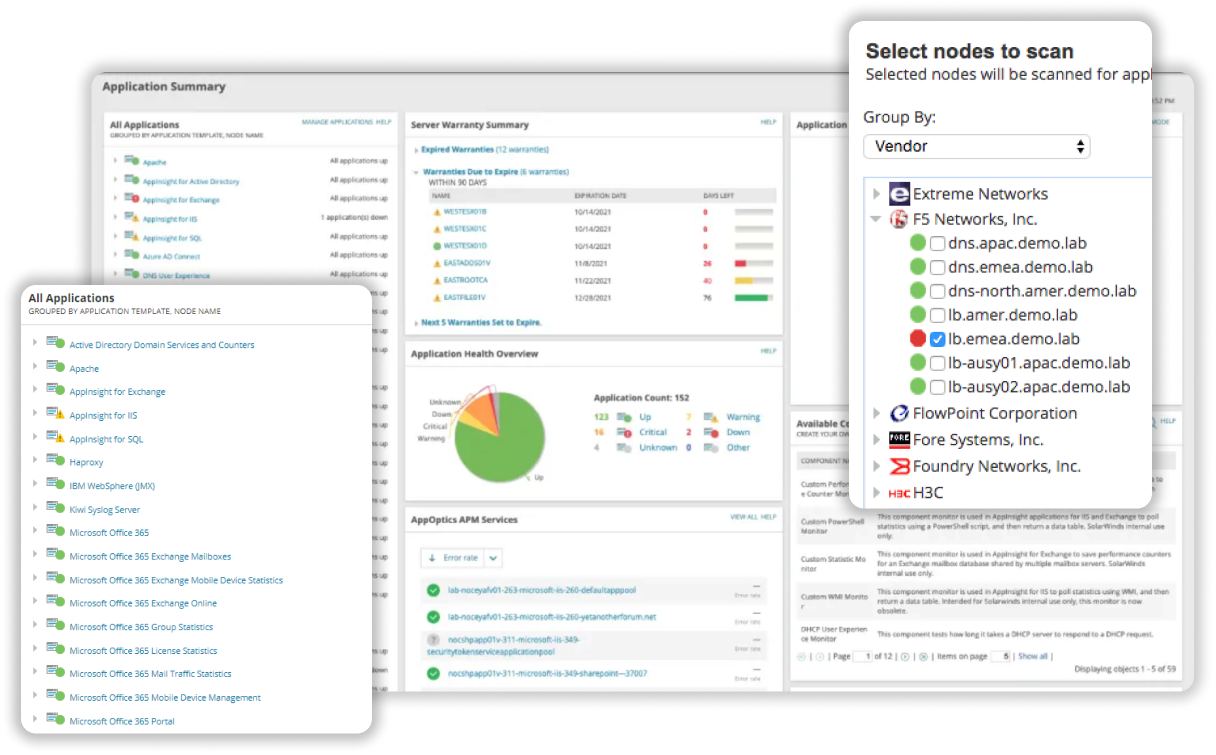The height and width of the screenshot is (755, 1216).
Task: Open the Group By Vendor dropdown
Action: [x=977, y=146]
